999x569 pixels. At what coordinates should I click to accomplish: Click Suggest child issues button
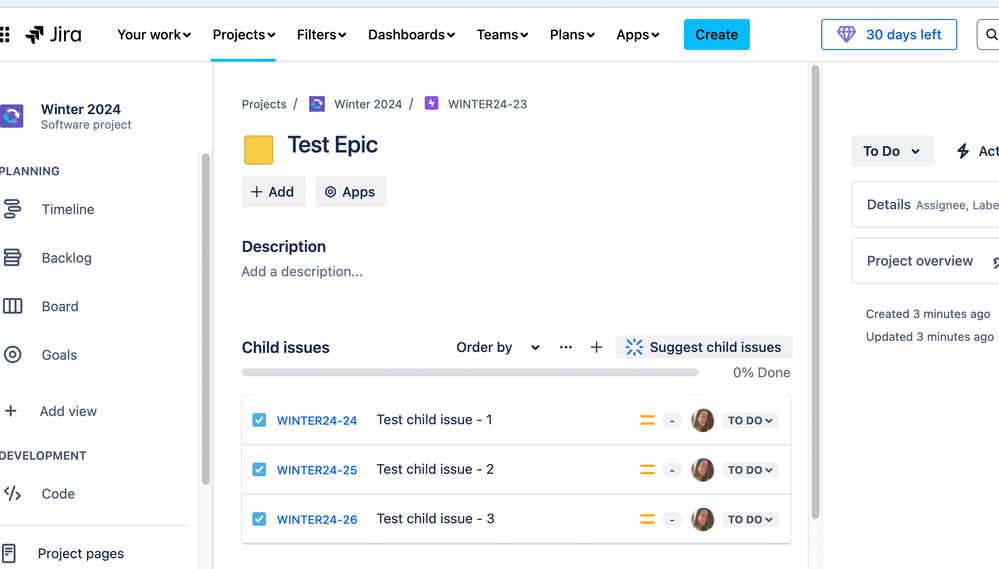tap(704, 348)
